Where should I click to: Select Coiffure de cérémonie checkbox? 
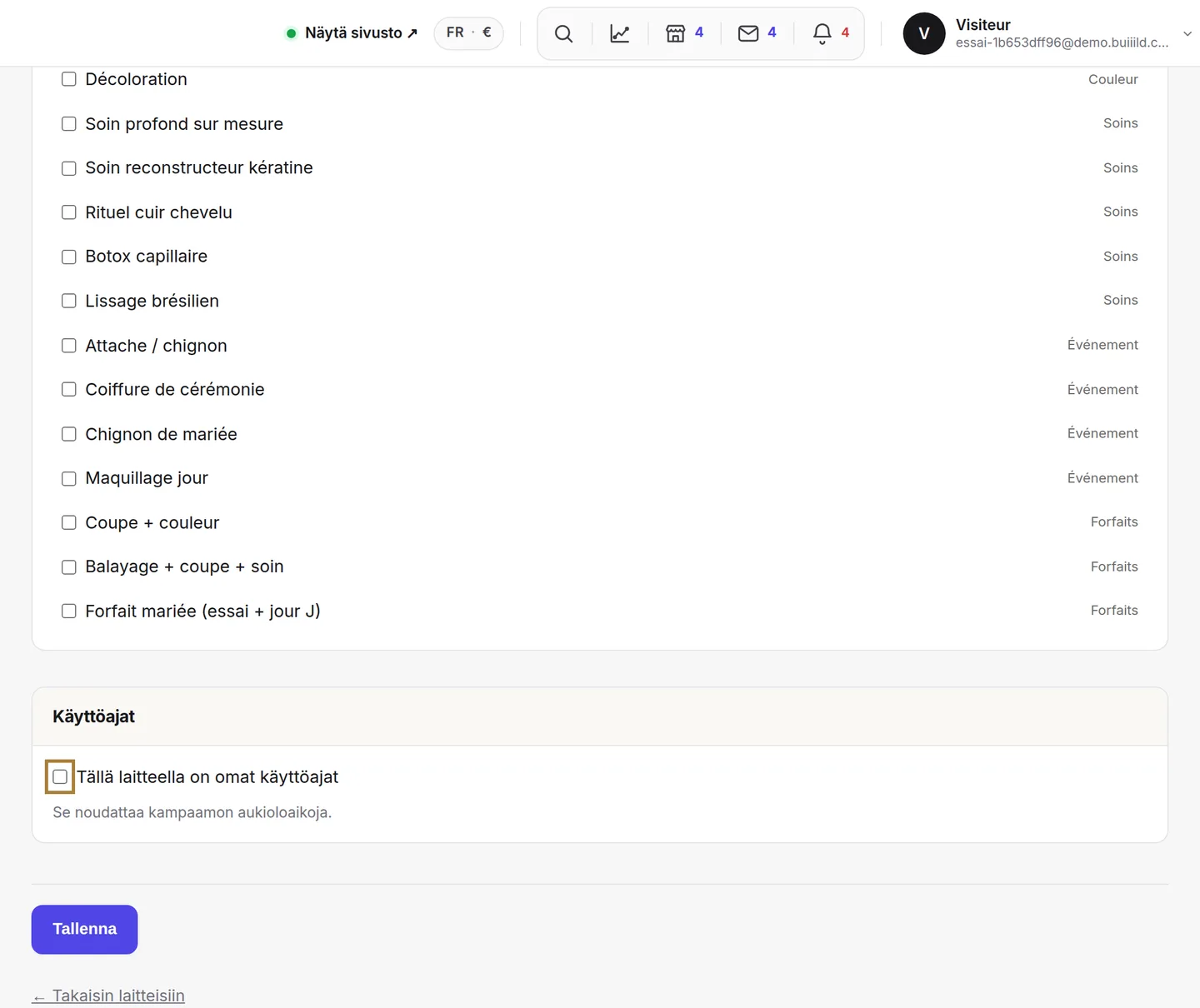click(x=69, y=389)
